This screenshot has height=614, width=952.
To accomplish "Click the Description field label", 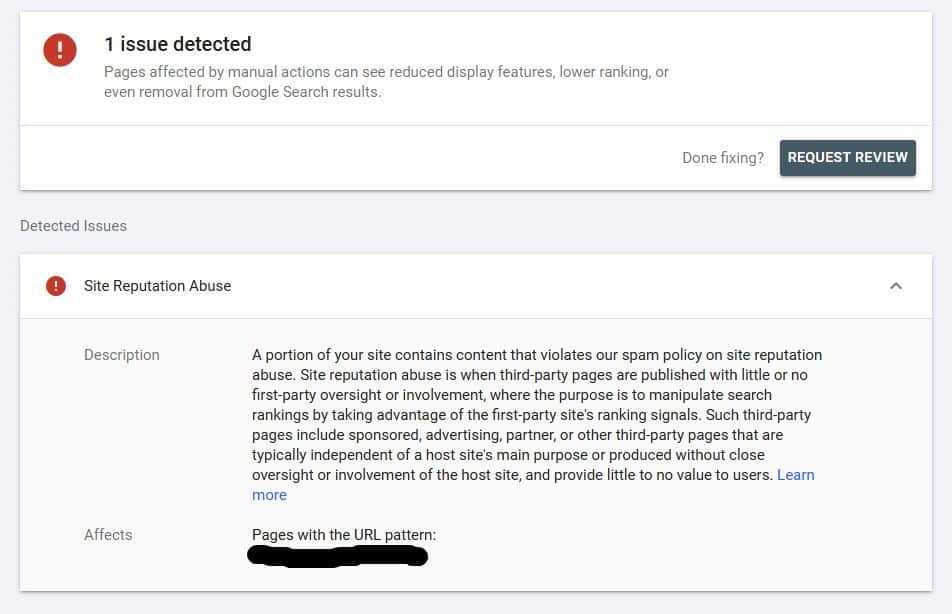I will point(121,355).
